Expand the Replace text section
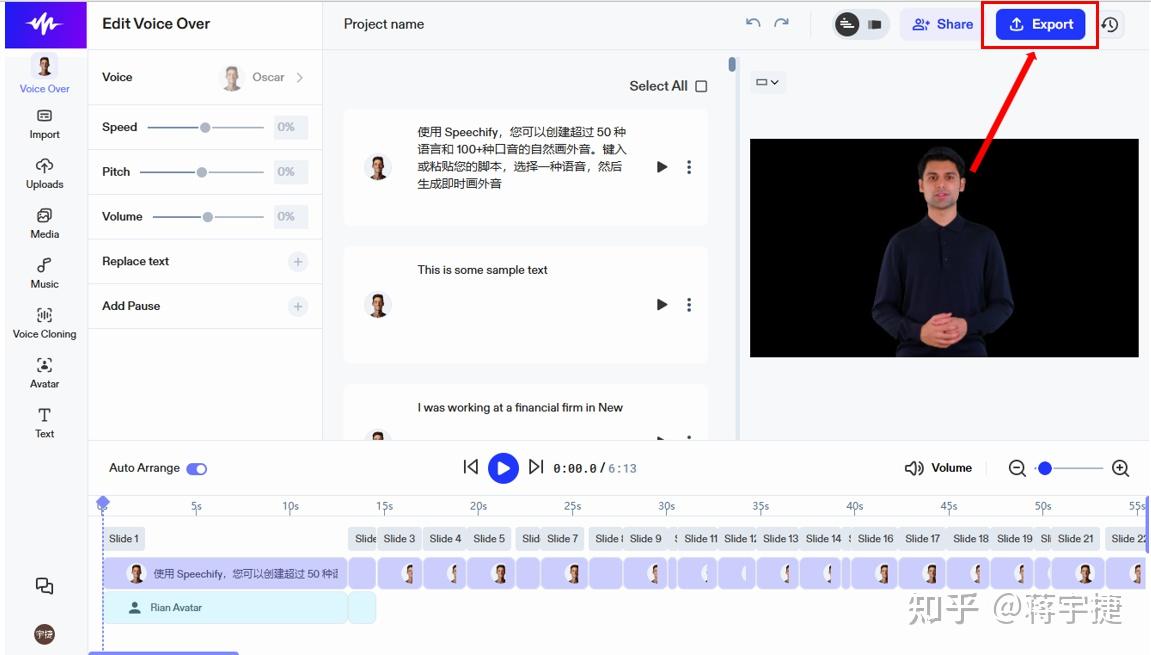Viewport: 1151px width, 655px height. [x=297, y=261]
